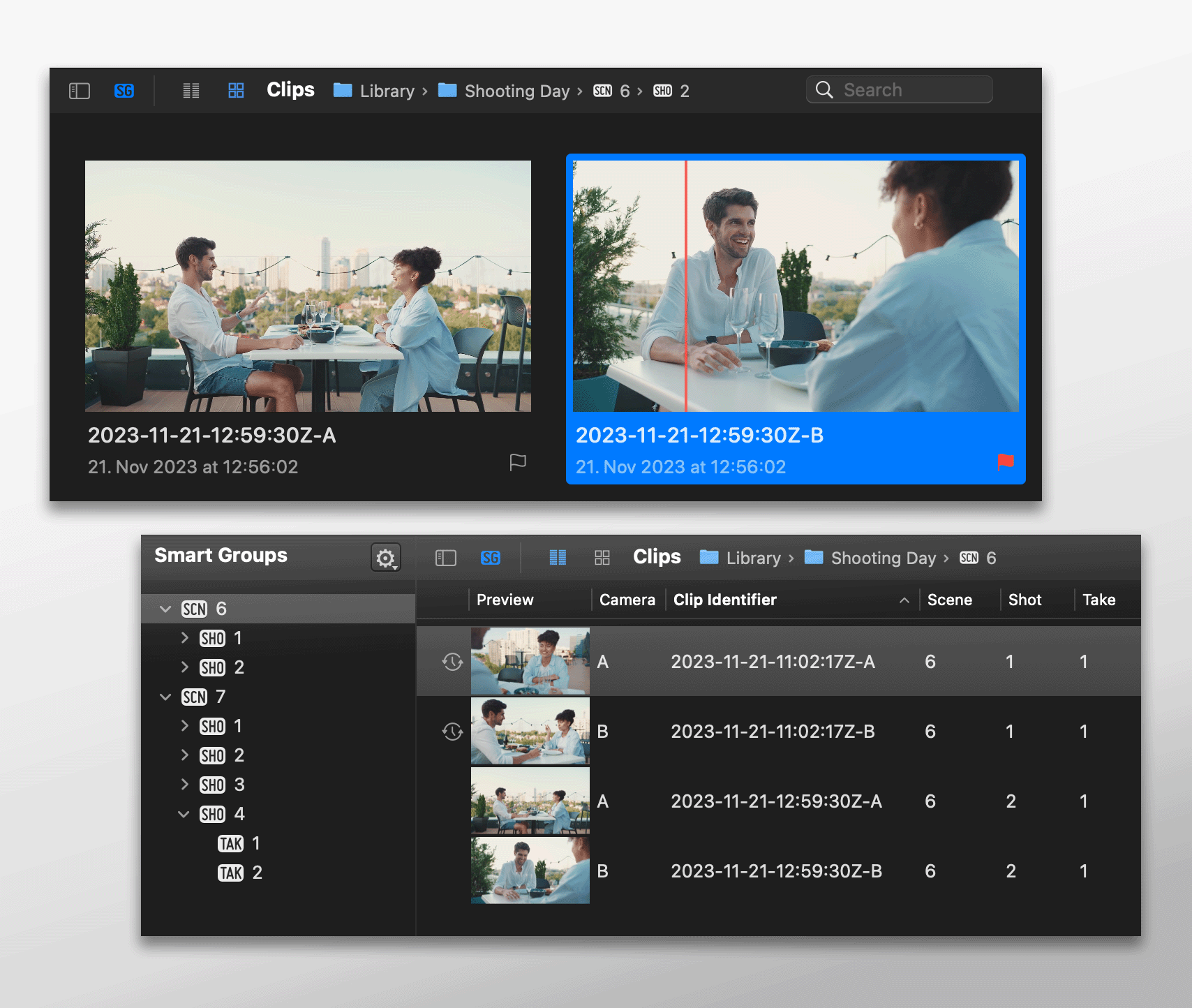Sort by Clip Identifier column
The width and height of the screenshot is (1192, 1008).
pyautogui.click(x=724, y=600)
